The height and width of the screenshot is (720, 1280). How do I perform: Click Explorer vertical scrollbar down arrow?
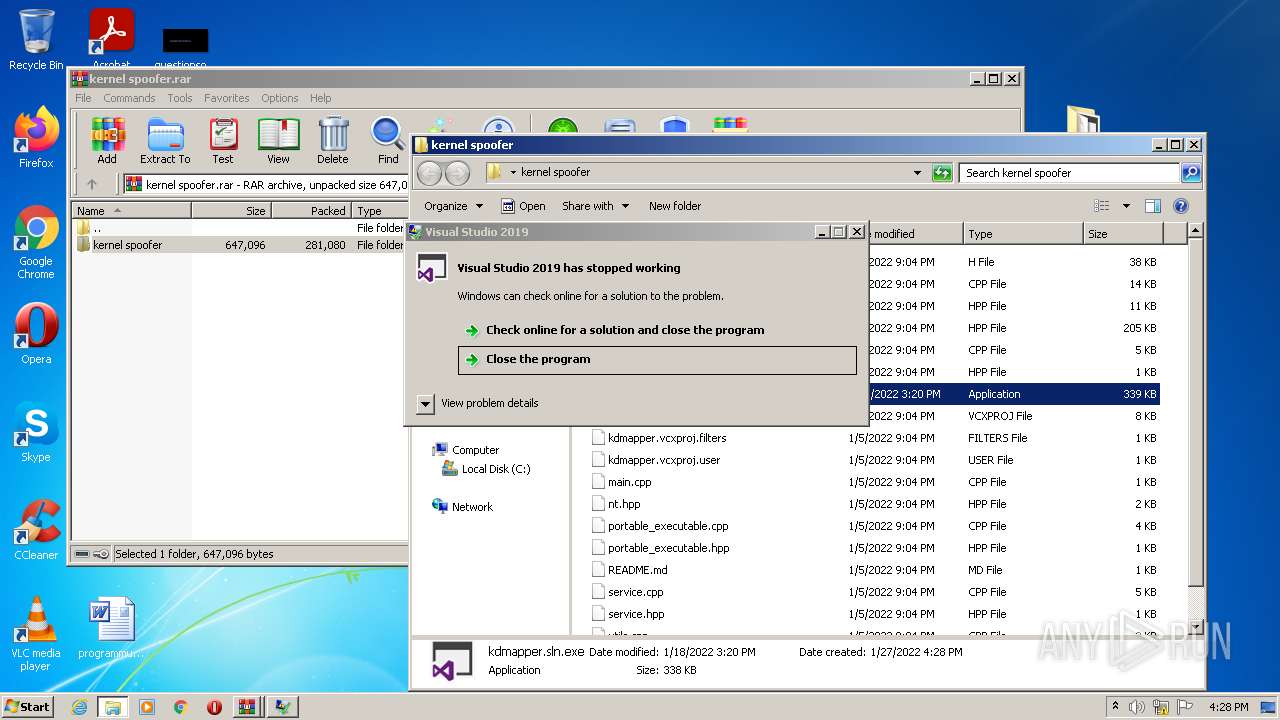[x=1196, y=627]
